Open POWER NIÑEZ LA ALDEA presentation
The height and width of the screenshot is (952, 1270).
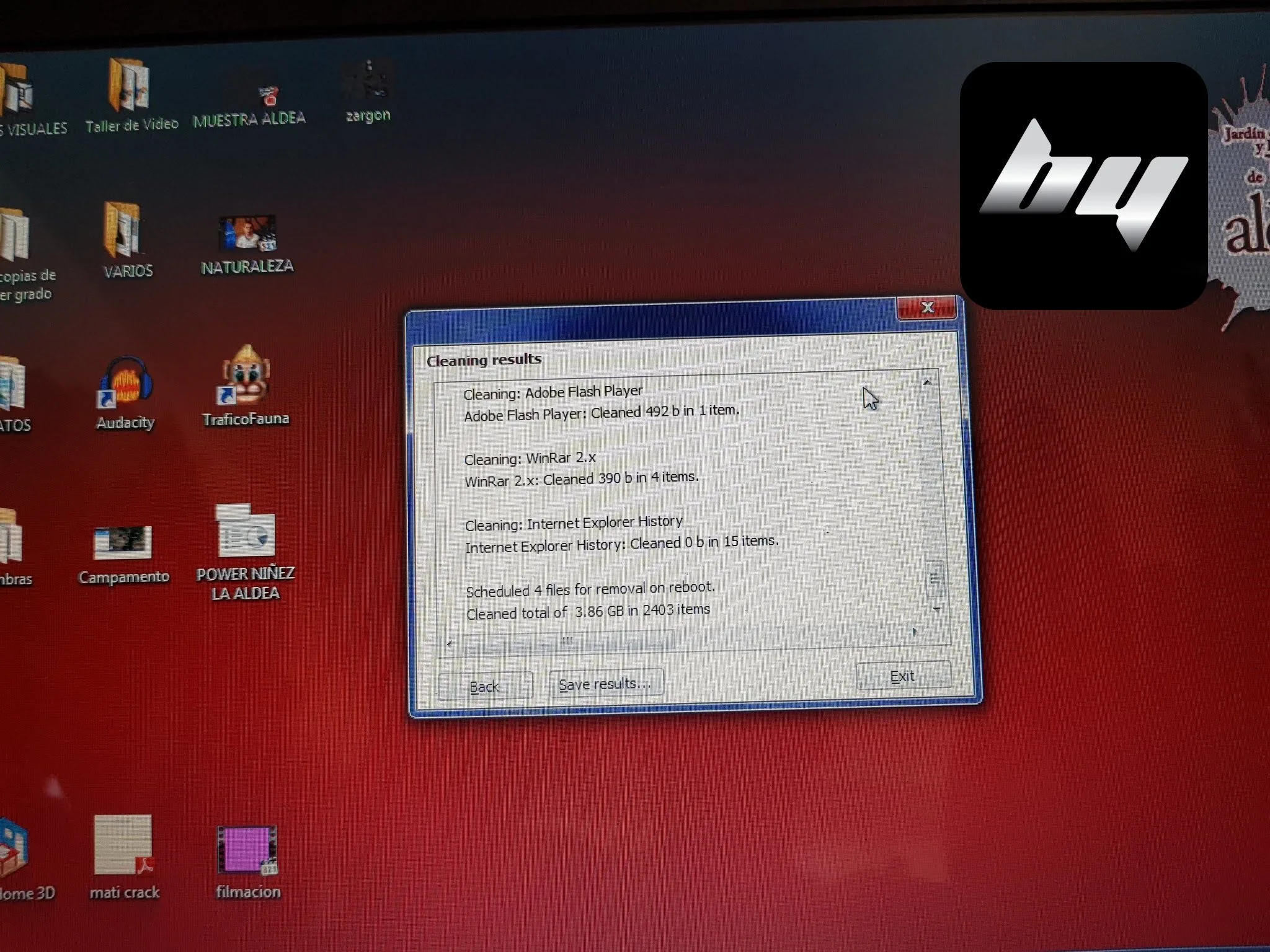click(246, 533)
